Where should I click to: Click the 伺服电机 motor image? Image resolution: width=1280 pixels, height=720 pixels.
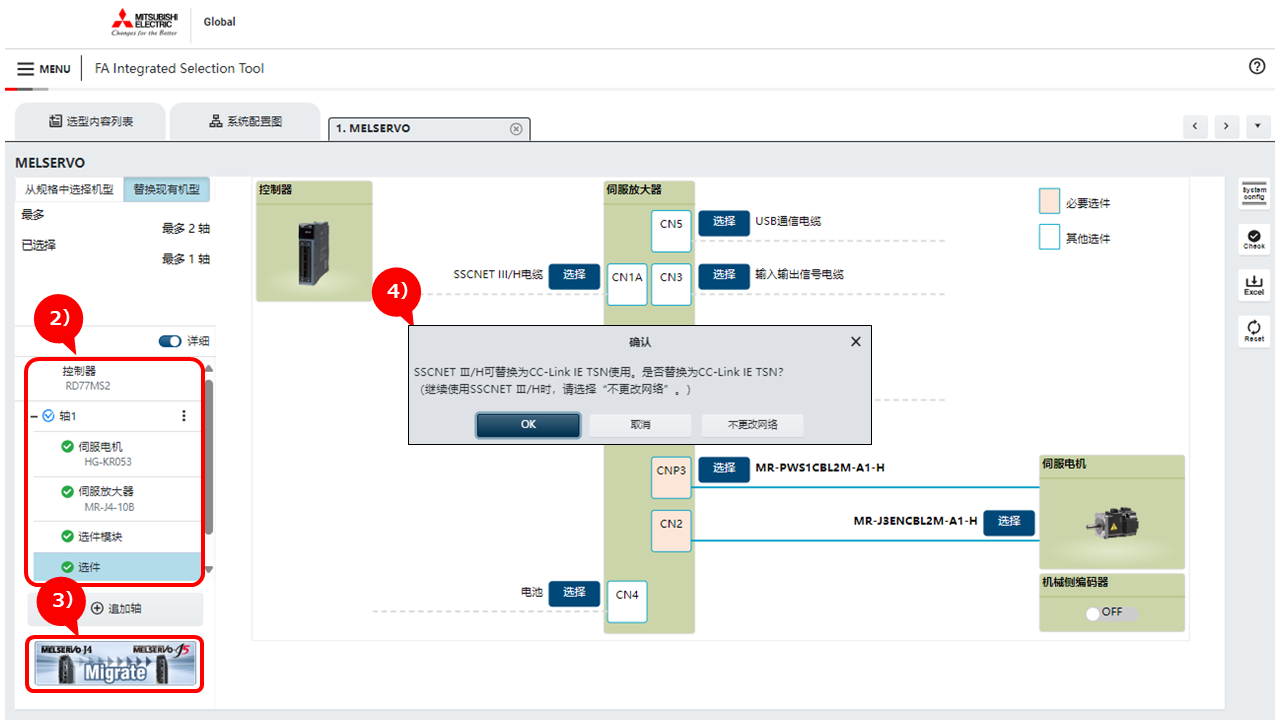click(1112, 522)
